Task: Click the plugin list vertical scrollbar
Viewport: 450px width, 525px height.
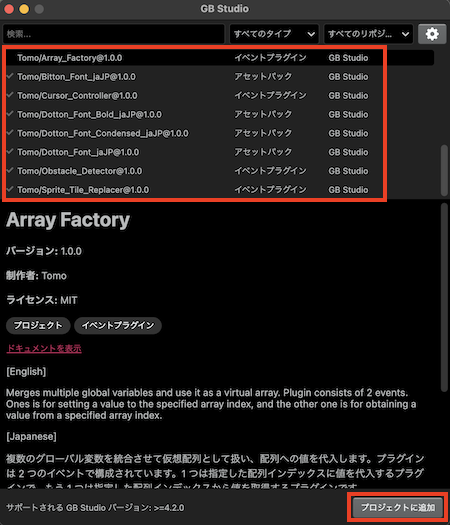Action: point(444,170)
